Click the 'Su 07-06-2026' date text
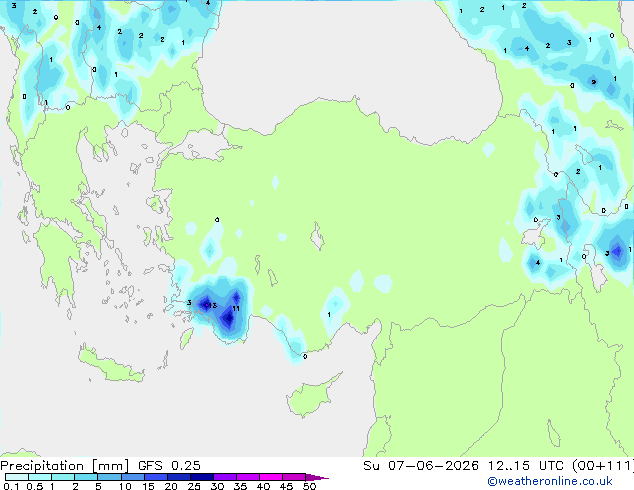The height and width of the screenshot is (490, 634). coord(421,466)
